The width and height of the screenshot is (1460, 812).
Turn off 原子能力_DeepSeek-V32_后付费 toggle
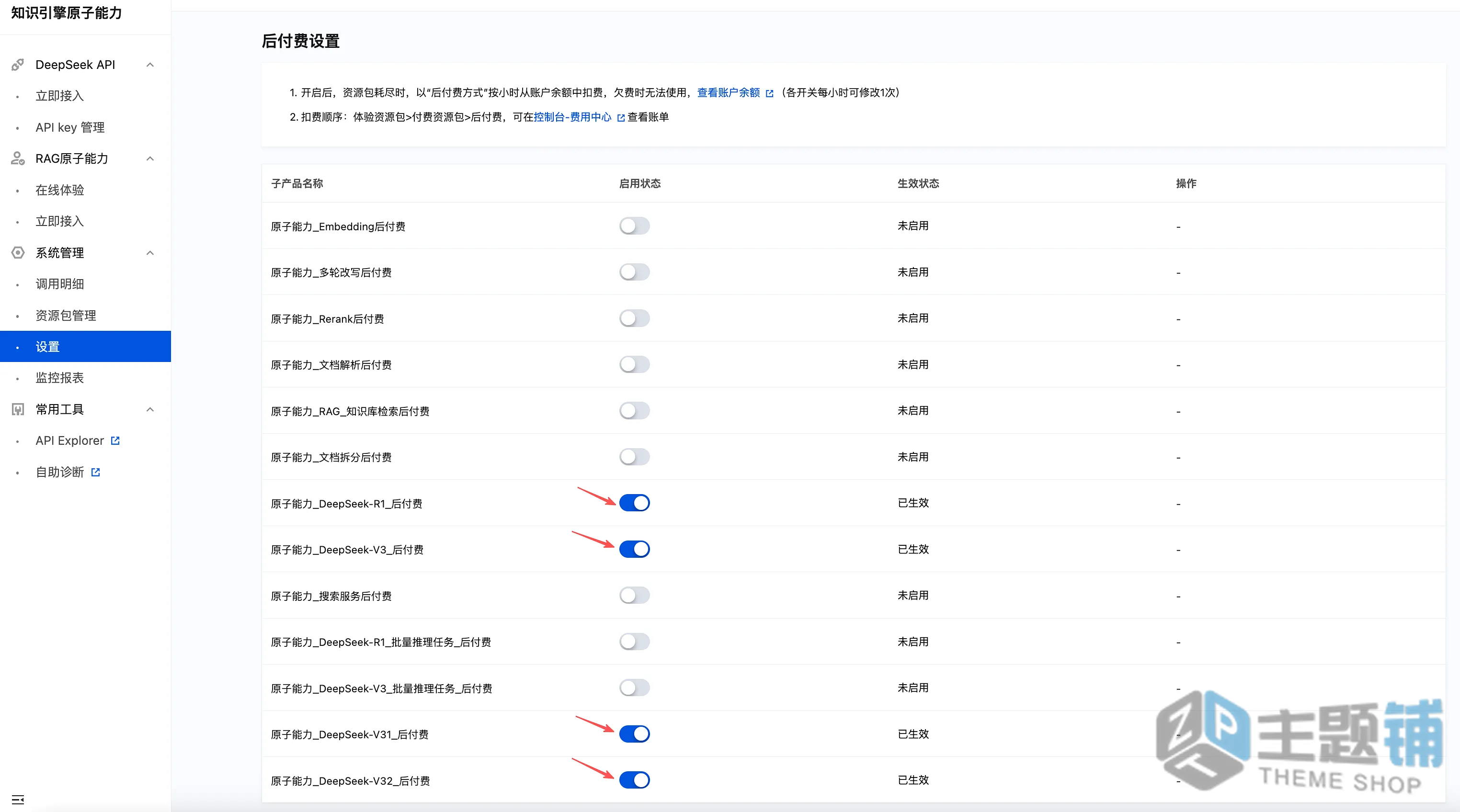pyautogui.click(x=634, y=780)
